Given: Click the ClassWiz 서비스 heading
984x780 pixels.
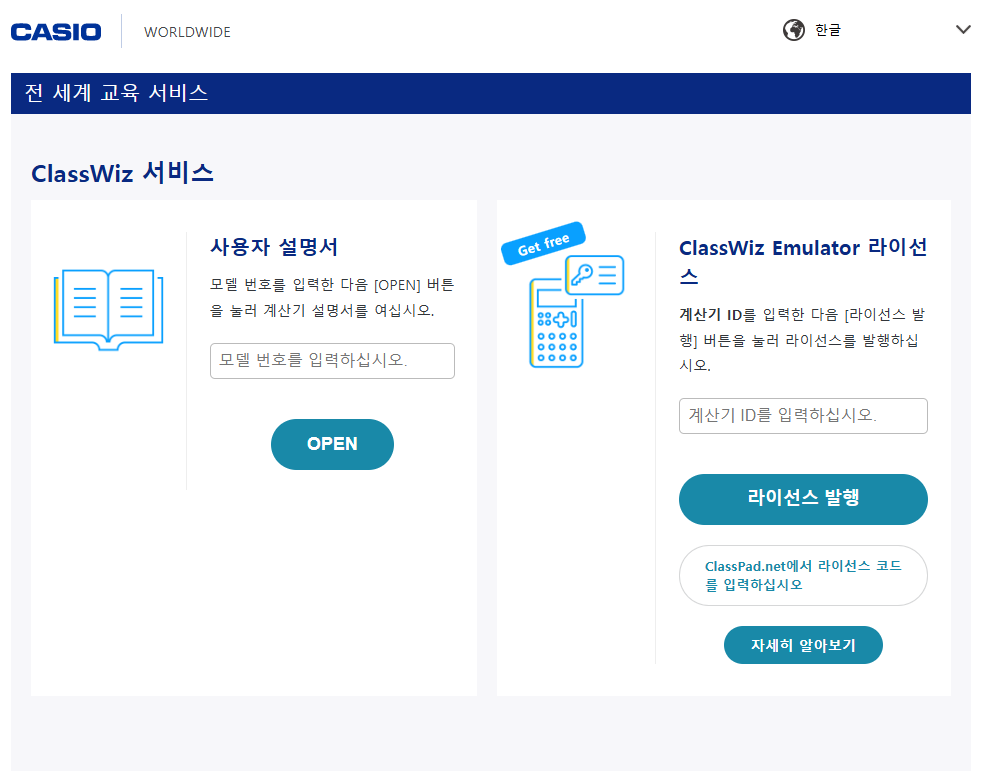Looking at the screenshot, I should [x=122, y=173].
